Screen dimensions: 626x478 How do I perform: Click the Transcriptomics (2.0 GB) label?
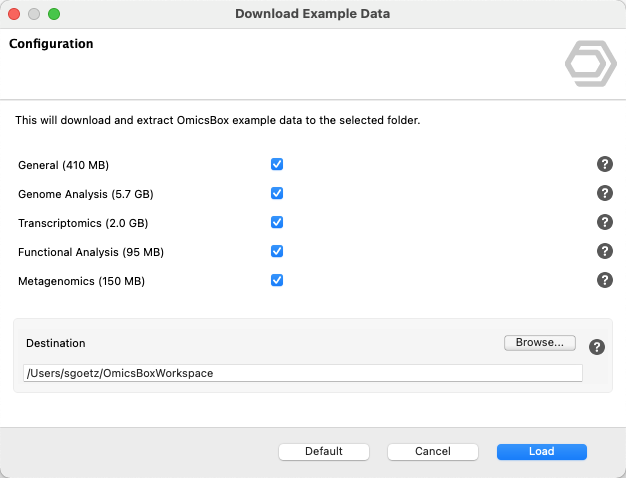pos(83,223)
